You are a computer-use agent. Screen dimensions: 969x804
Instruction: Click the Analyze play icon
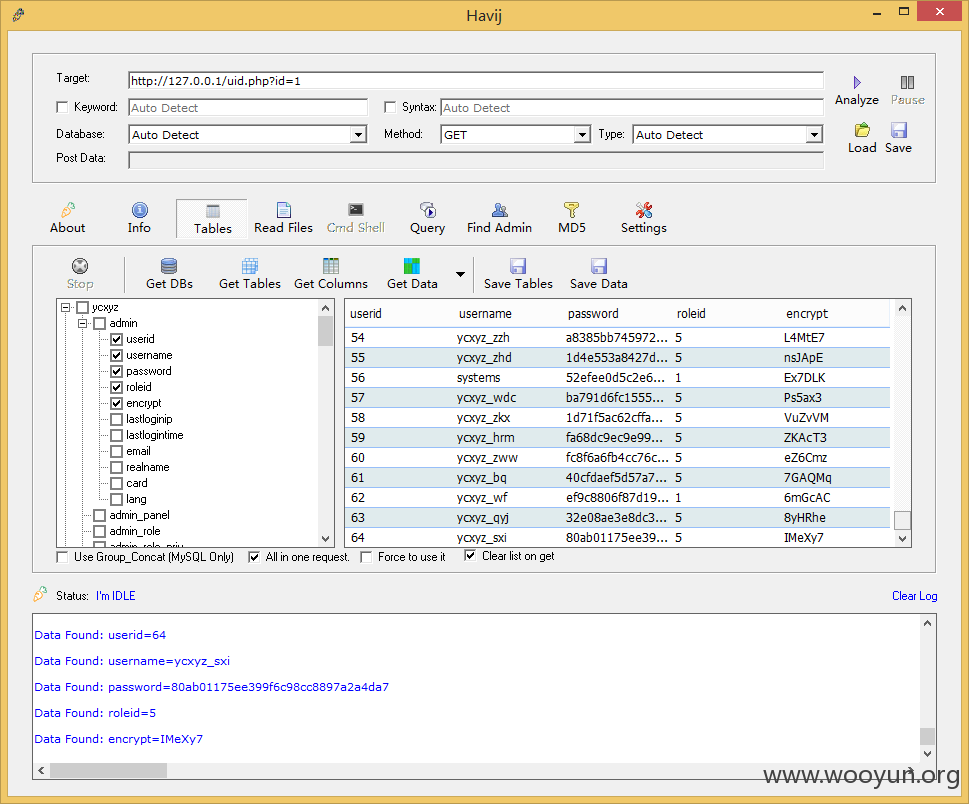(857, 82)
